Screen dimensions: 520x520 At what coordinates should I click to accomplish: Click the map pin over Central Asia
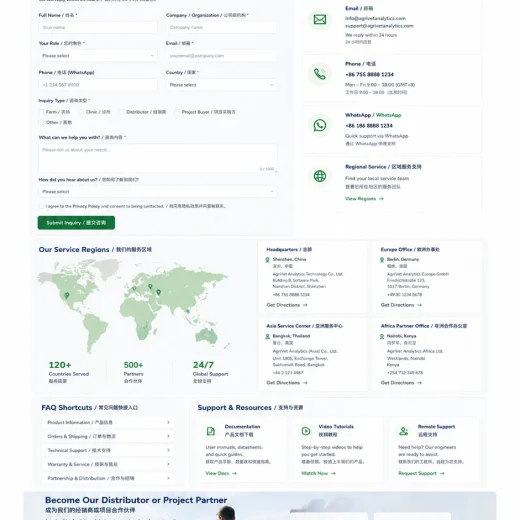158,292
